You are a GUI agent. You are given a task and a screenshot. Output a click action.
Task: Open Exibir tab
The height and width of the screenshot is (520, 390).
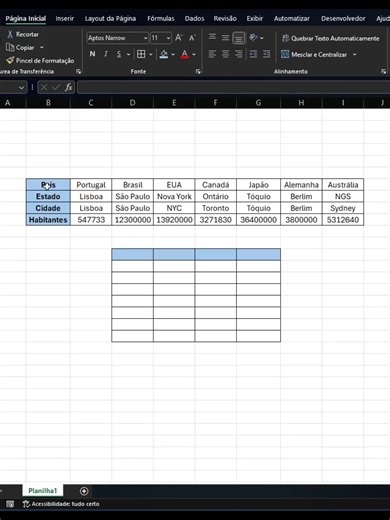[x=255, y=19]
